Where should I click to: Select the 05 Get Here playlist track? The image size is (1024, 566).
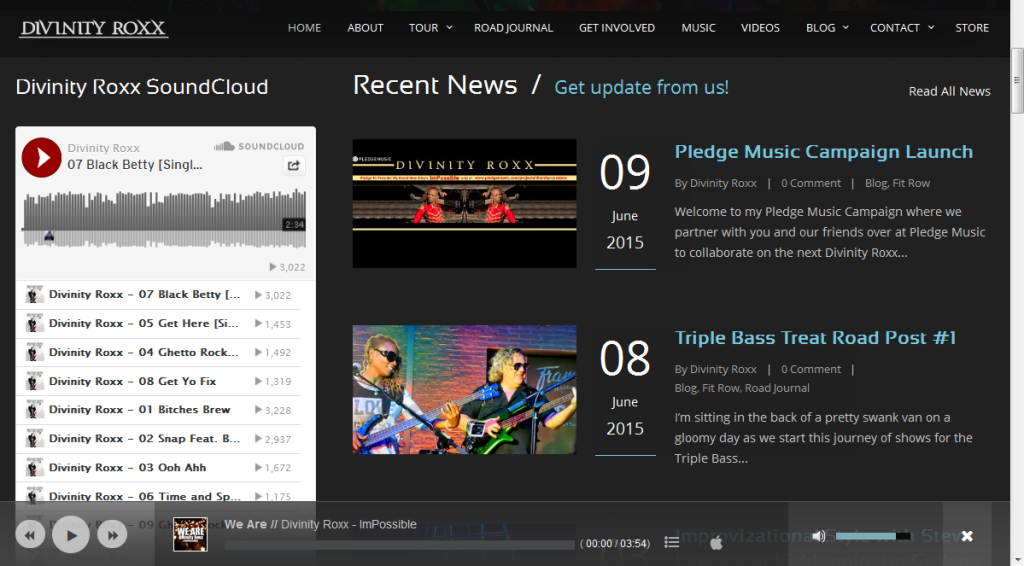(x=158, y=324)
